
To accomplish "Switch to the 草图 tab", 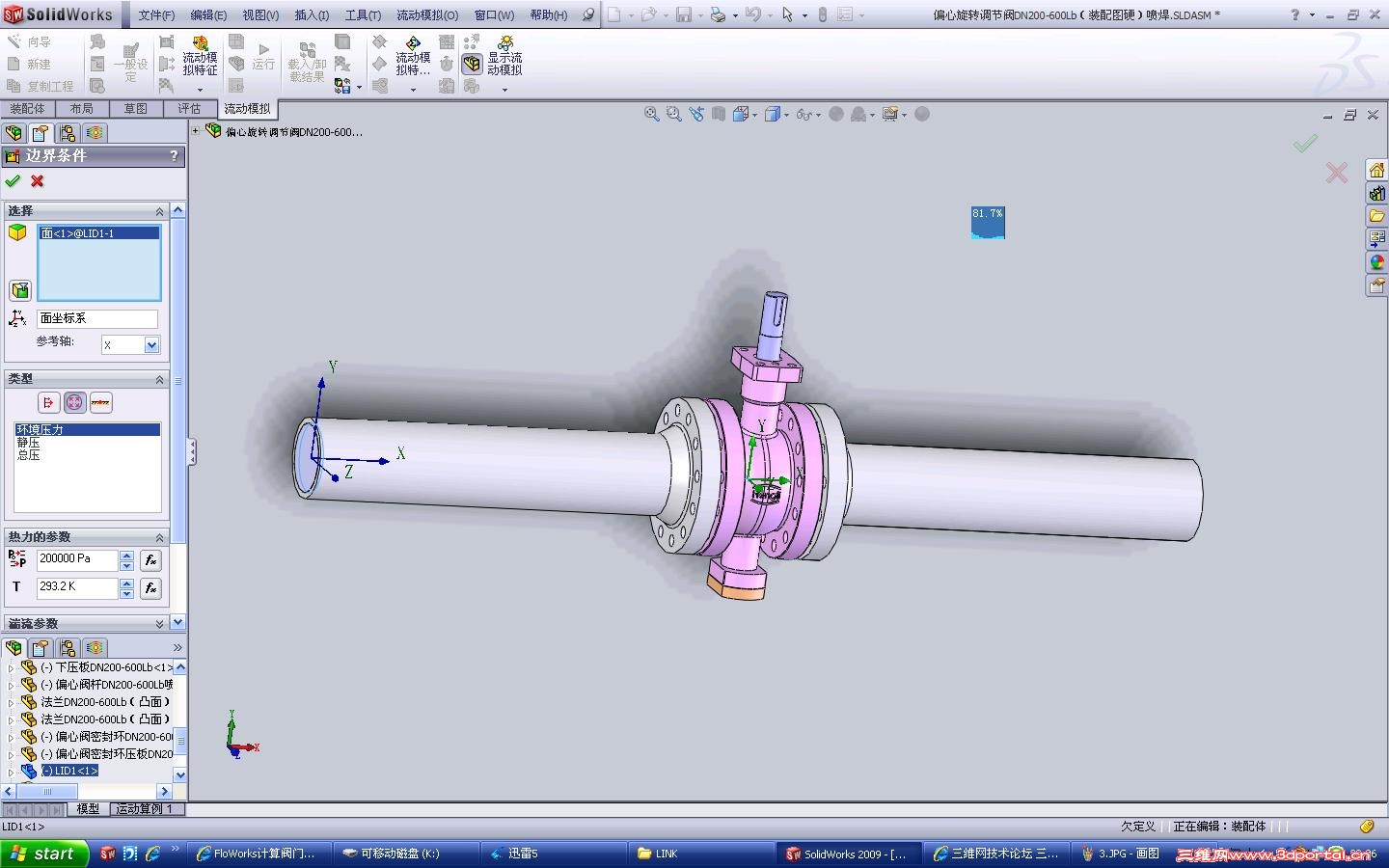I will coord(136,109).
